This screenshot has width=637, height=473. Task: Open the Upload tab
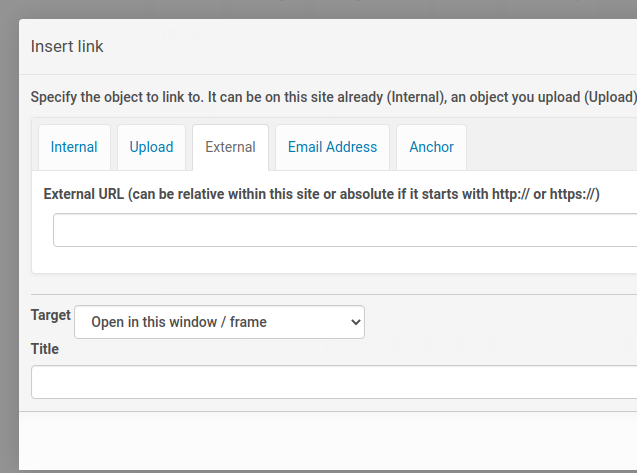tap(152, 147)
